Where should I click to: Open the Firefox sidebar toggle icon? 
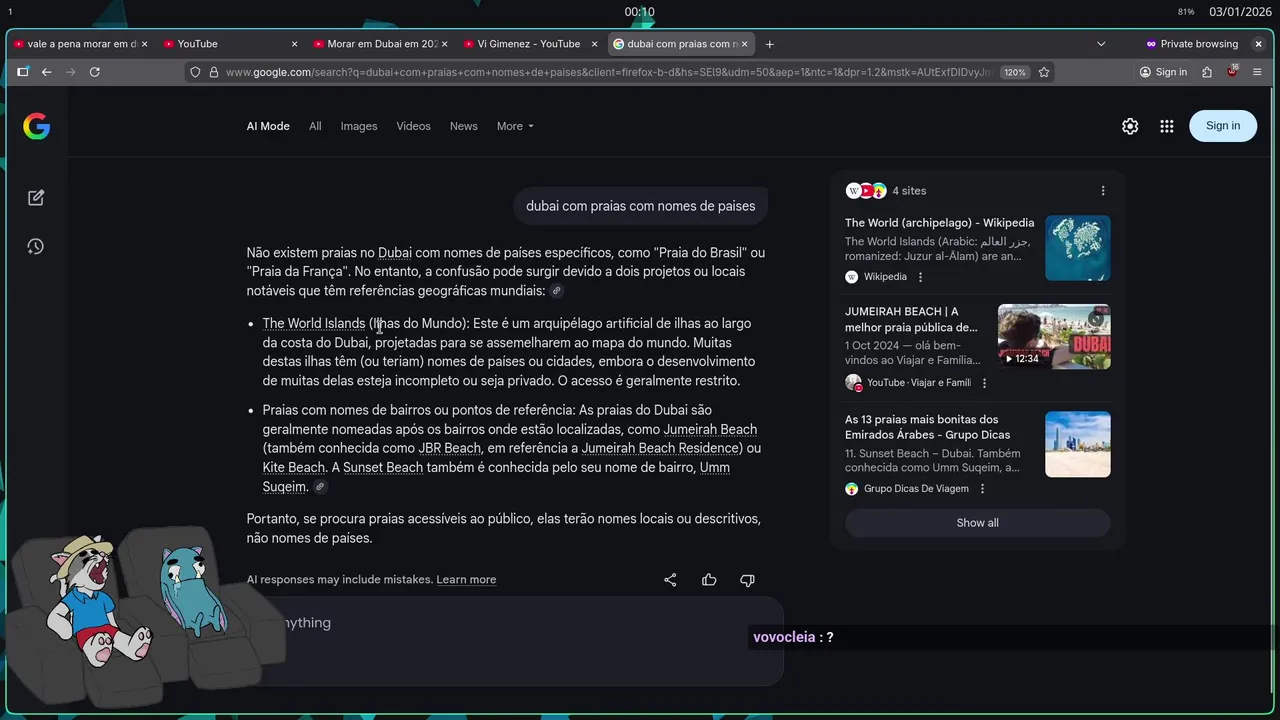click(22, 72)
